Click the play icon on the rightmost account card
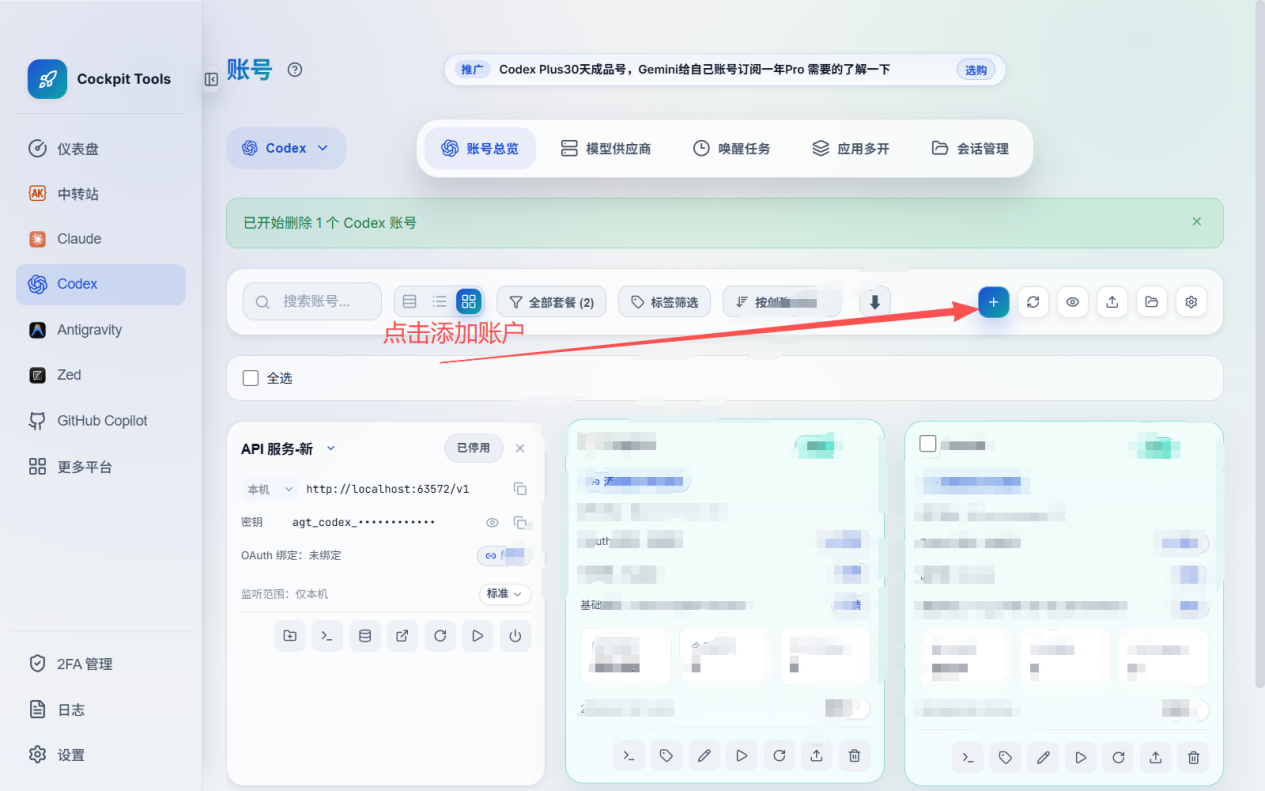The image size is (1265, 791). (1080, 758)
